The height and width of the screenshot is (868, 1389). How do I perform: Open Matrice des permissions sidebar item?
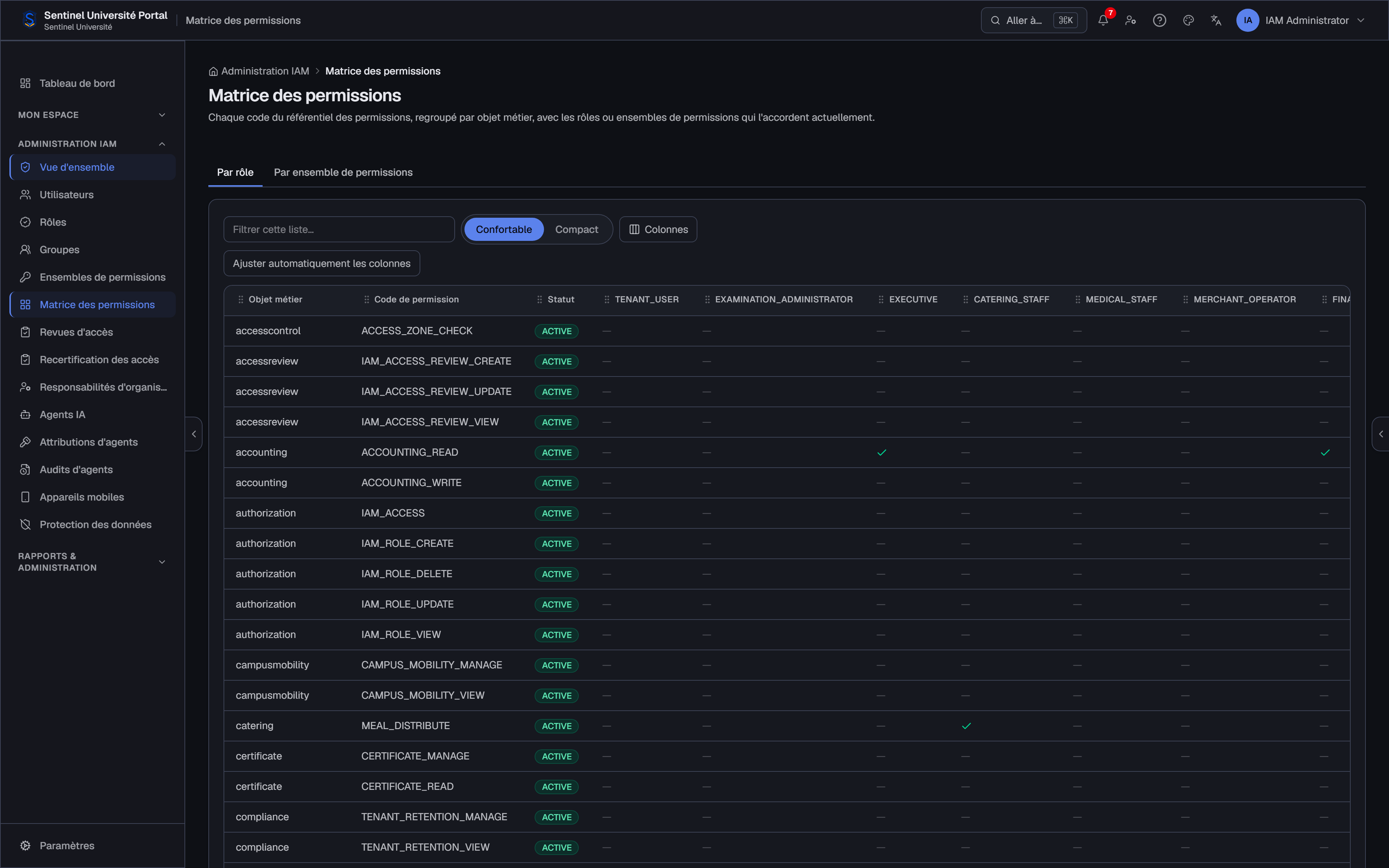[92, 305]
